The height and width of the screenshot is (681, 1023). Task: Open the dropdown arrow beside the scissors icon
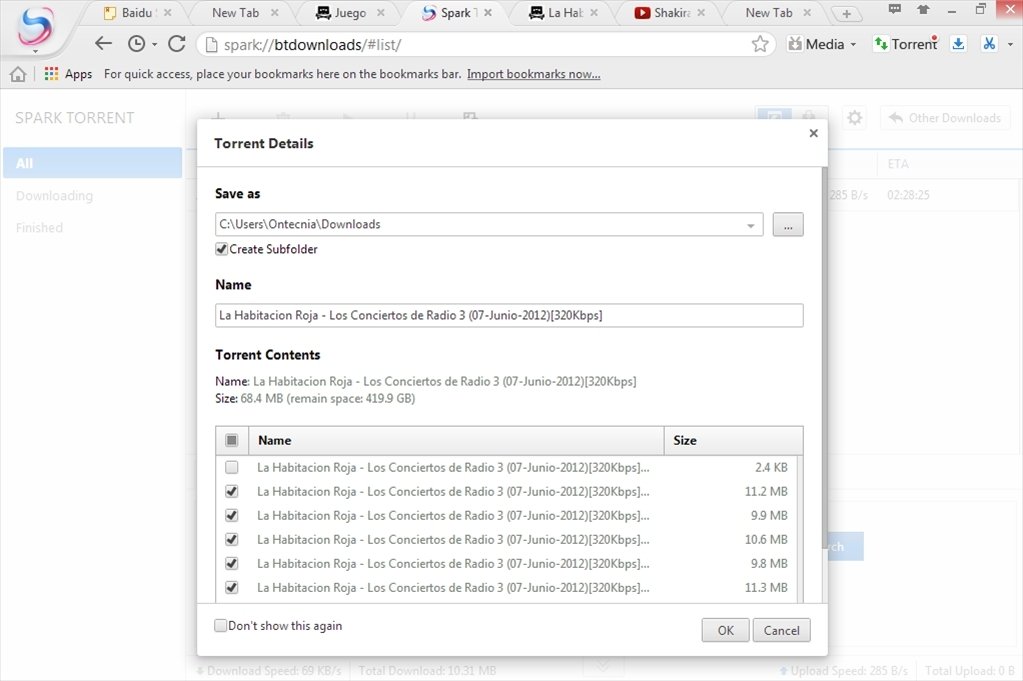(x=1010, y=44)
